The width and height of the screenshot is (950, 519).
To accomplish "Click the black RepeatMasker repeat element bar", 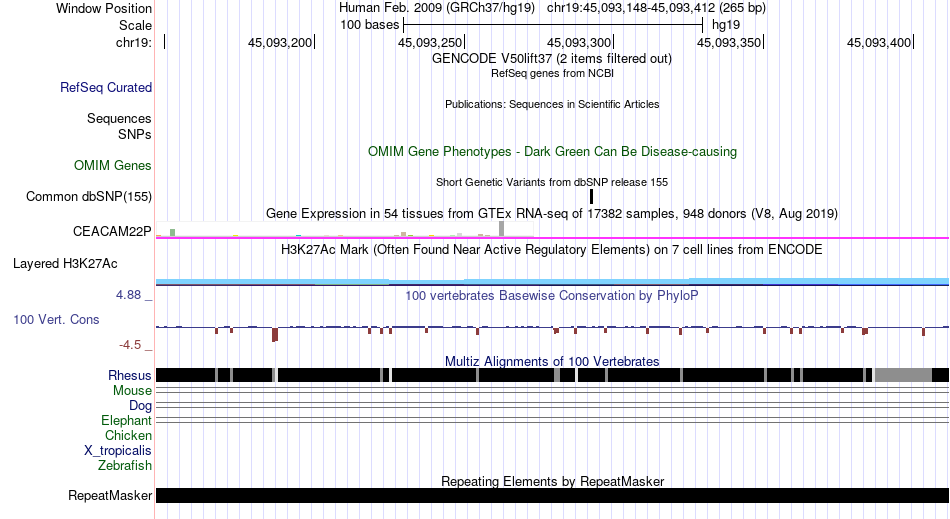I will (553, 495).
